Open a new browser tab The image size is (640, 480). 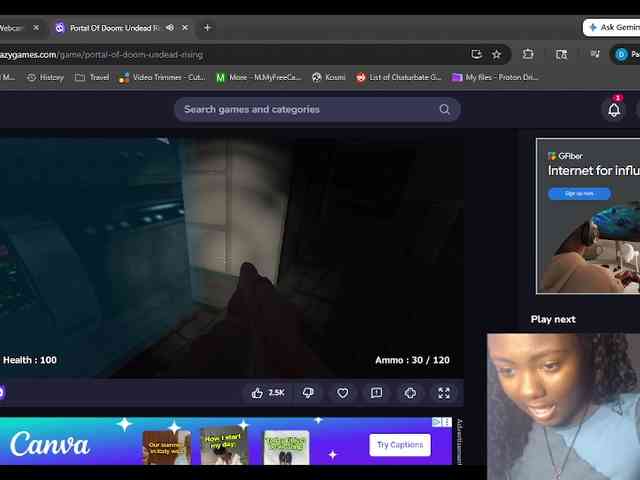207,28
